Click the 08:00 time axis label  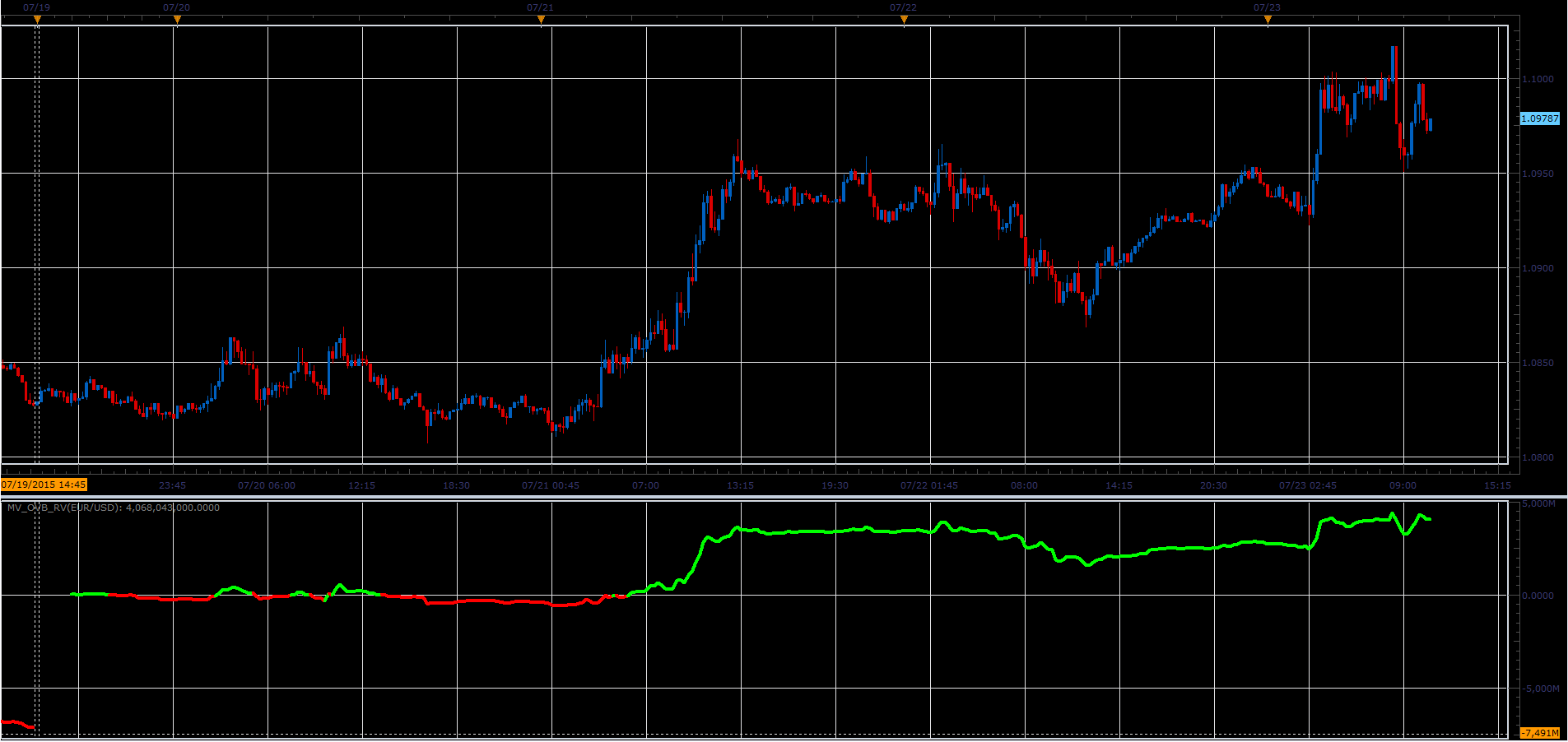(x=1025, y=485)
